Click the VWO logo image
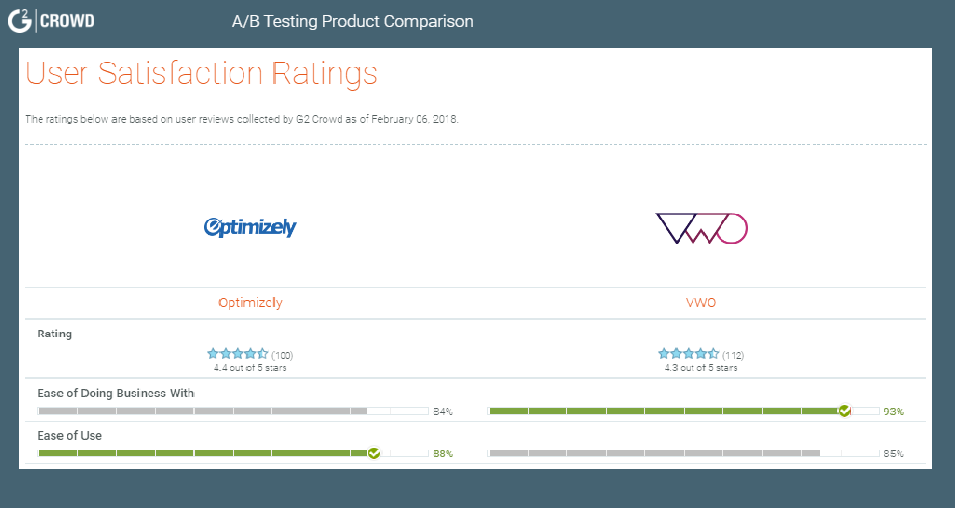The image size is (955, 508). coord(701,228)
